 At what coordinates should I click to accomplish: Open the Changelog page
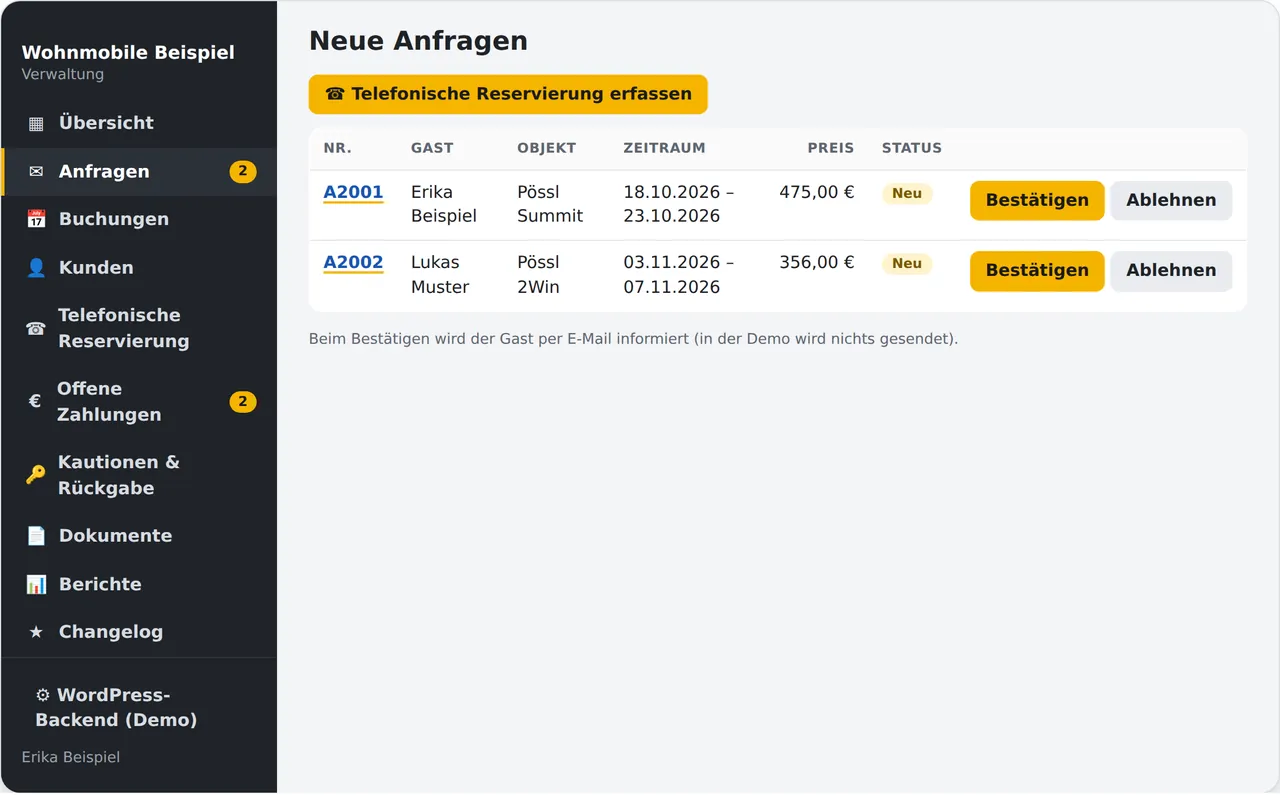click(139, 632)
